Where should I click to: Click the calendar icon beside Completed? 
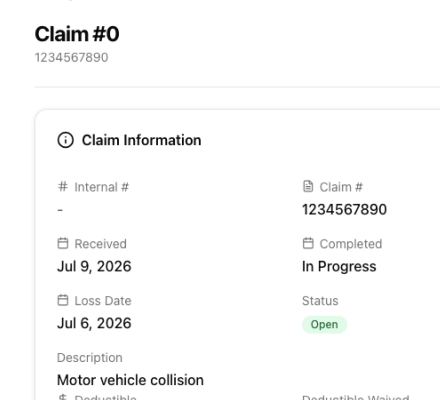click(308, 243)
